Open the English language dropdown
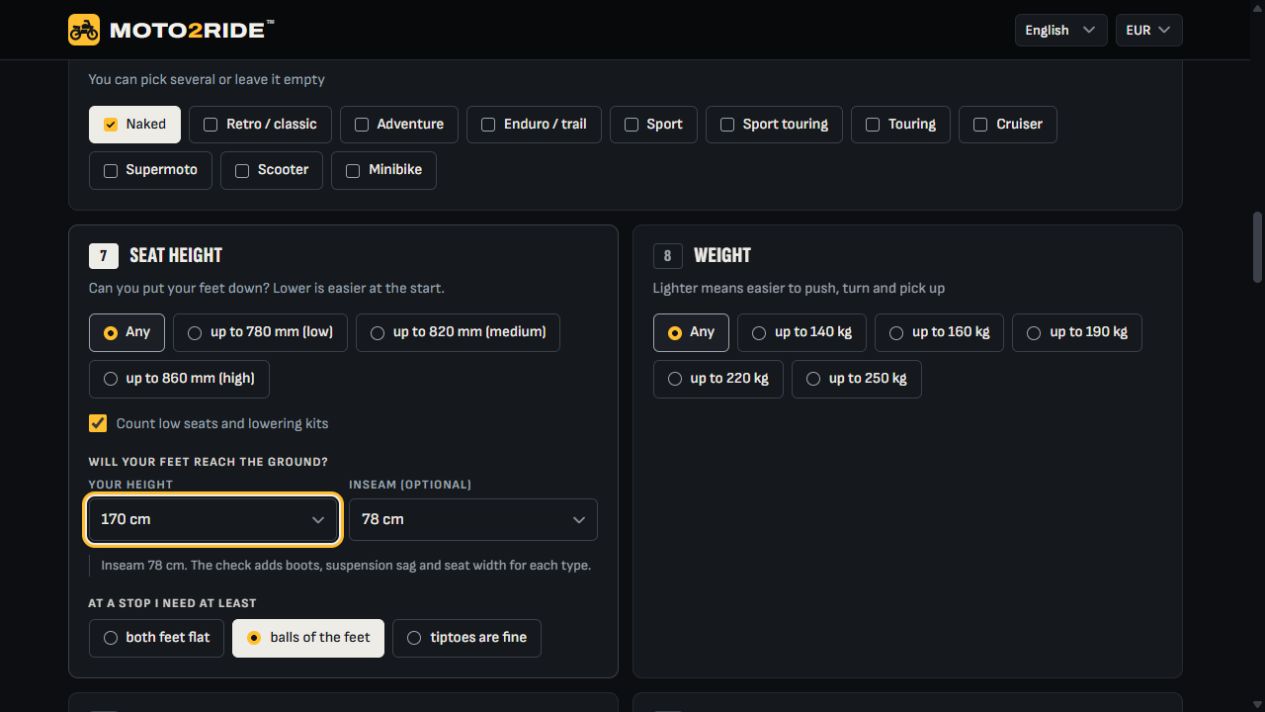This screenshot has width=1265, height=712. pos(1060,30)
